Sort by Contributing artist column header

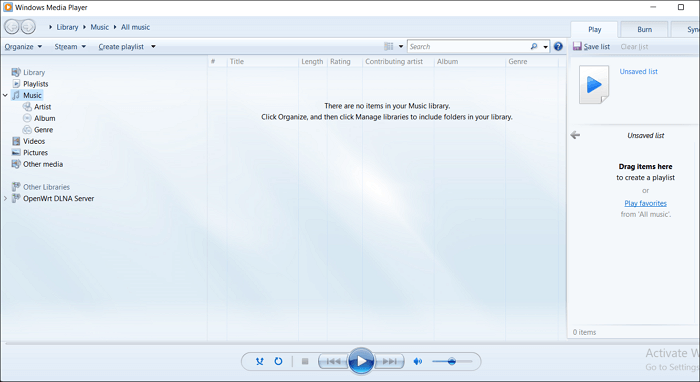coord(398,62)
